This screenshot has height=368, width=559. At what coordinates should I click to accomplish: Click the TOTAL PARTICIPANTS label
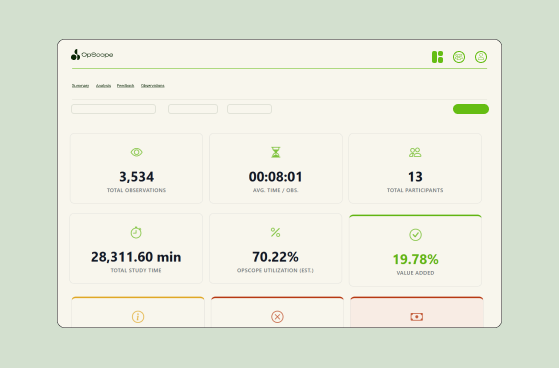point(415,190)
